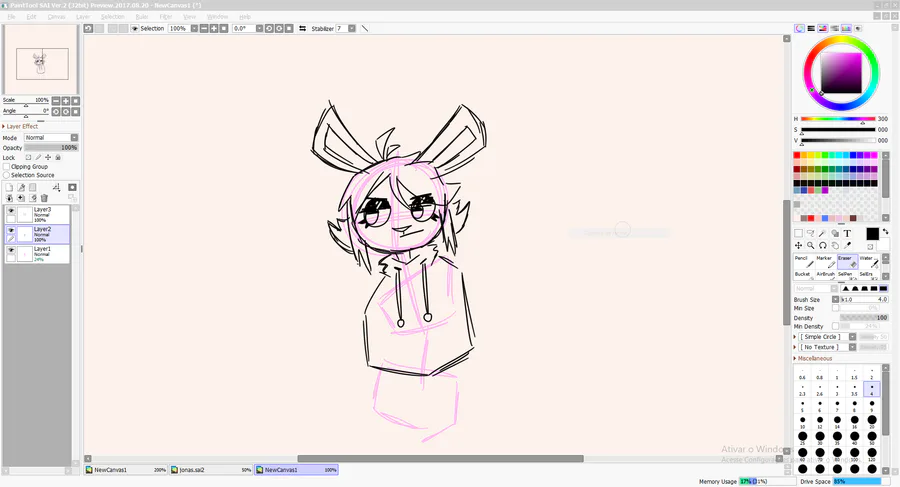This screenshot has width=900, height=487.
Task: Select the Zoom magnifier tool
Action: 810,245
